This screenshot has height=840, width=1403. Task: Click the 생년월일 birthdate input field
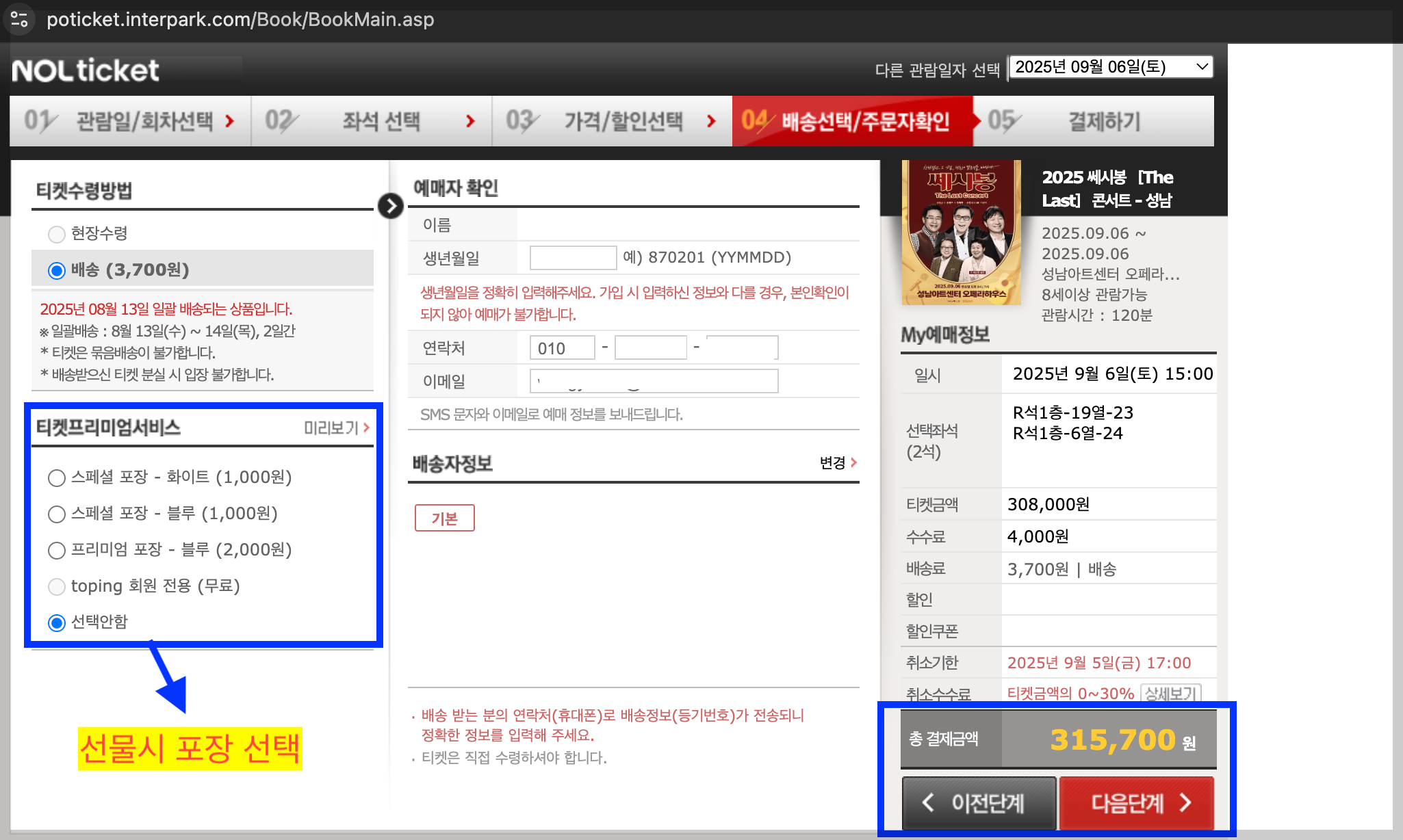click(573, 258)
